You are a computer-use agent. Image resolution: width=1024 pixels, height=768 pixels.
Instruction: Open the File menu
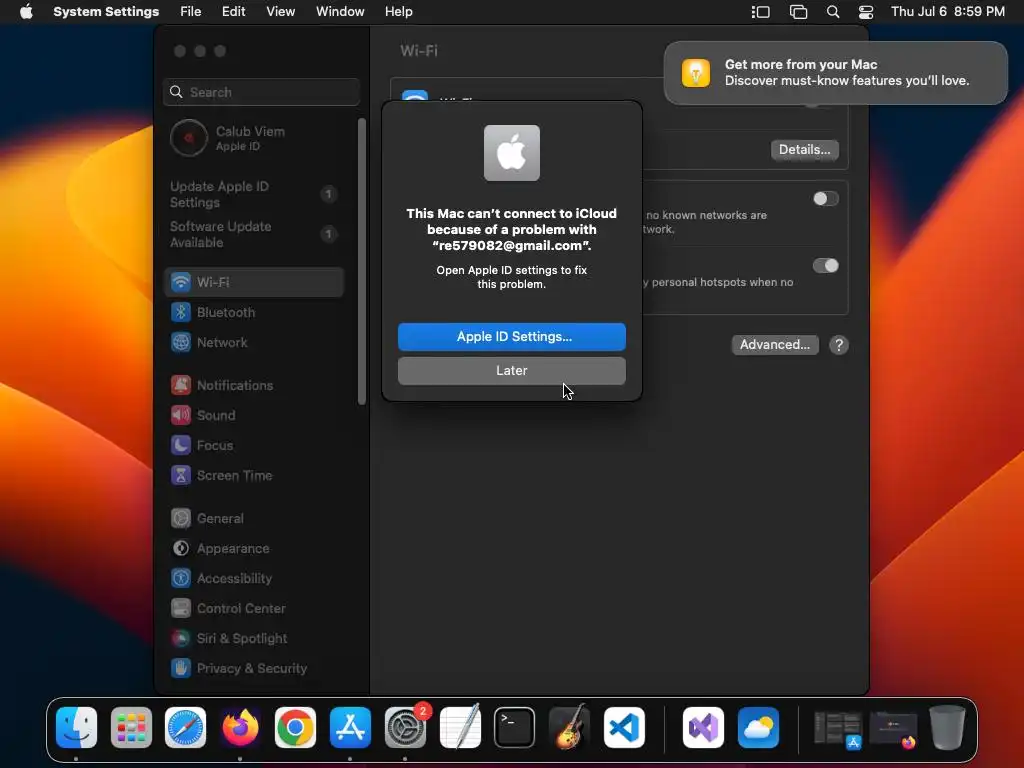tap(191, 12)
